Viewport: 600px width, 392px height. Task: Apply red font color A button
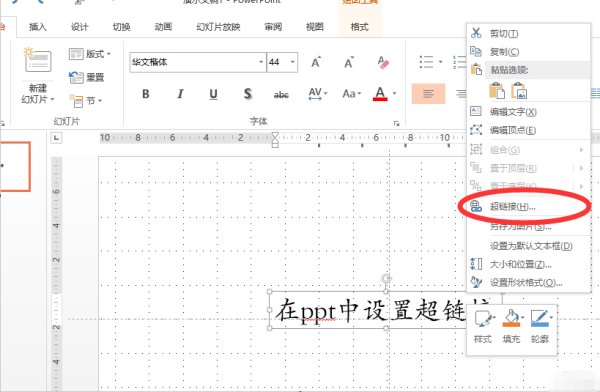[380, 94]
